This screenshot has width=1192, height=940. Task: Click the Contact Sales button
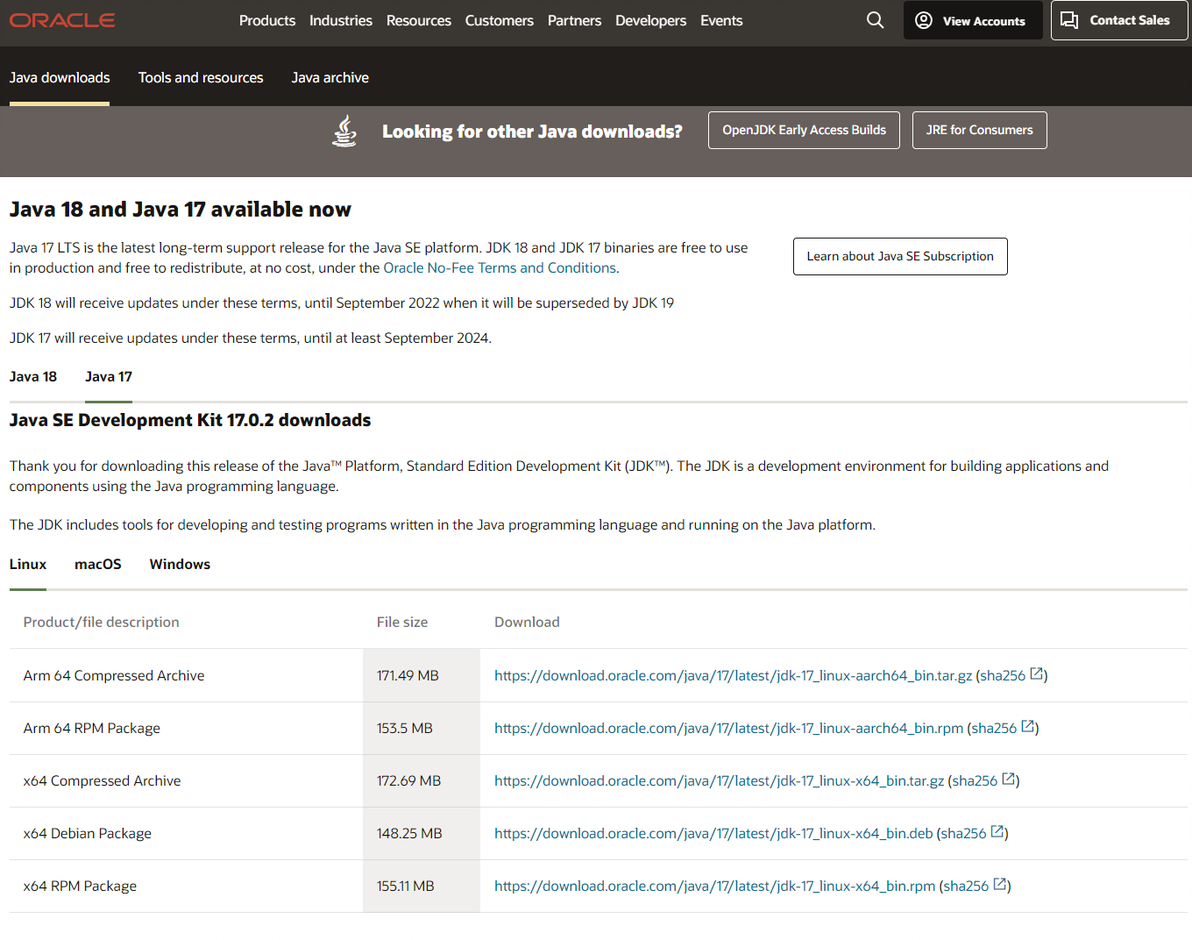click(x=1115, y=20)
